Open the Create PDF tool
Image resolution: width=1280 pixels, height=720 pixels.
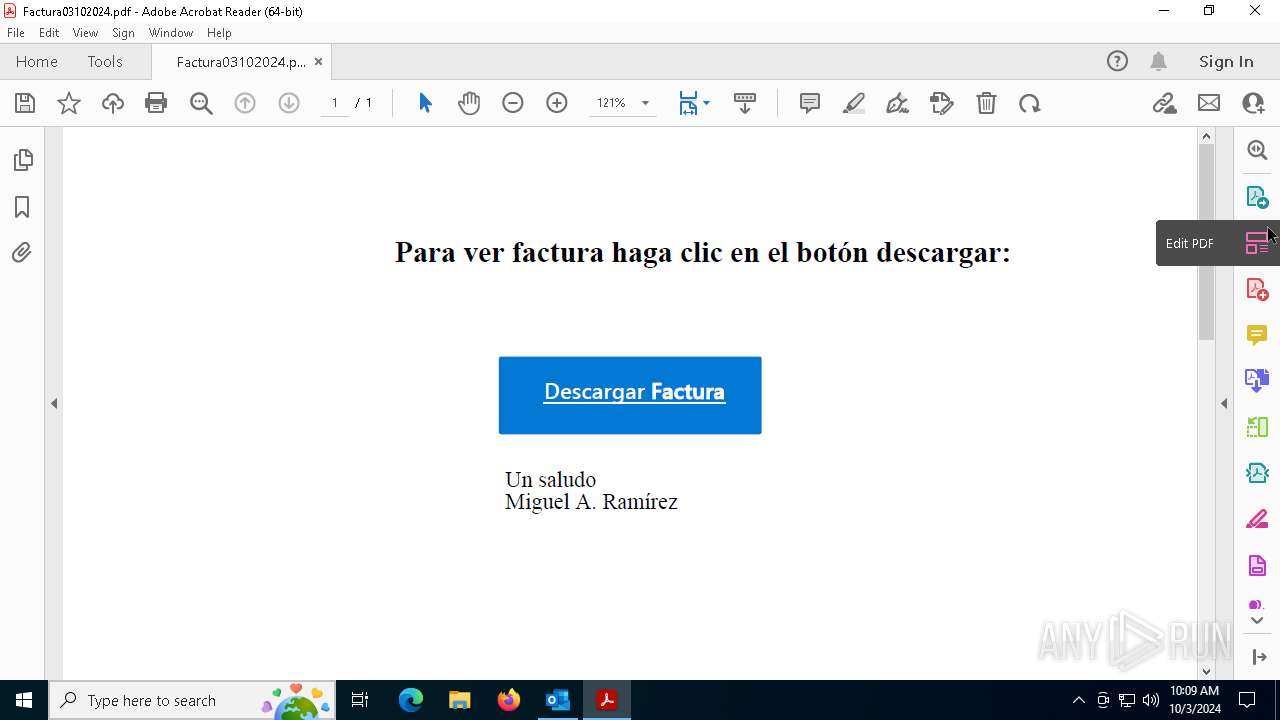(1257, 289)
